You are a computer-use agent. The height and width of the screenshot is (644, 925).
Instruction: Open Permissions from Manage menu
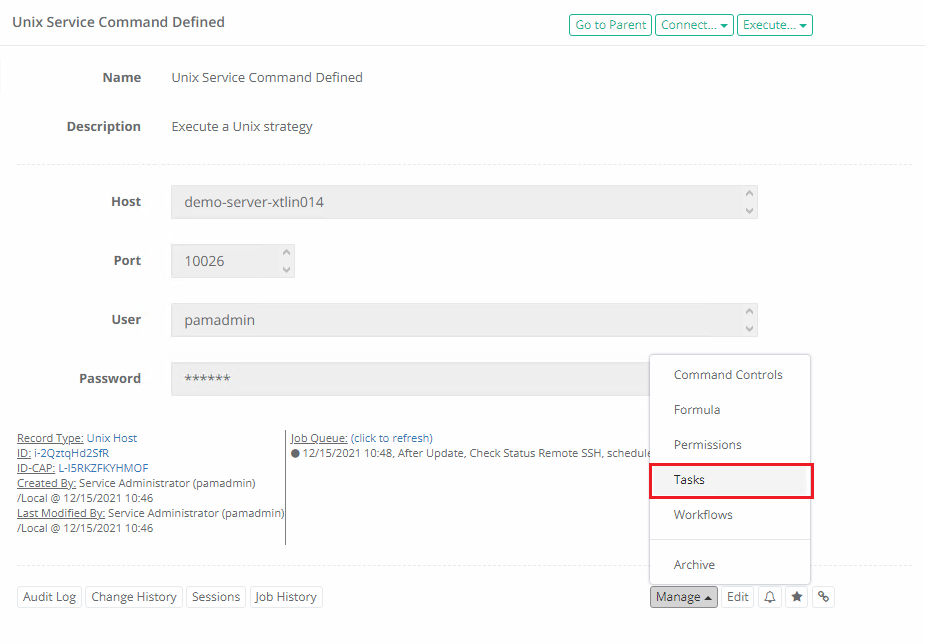(708, 445)
